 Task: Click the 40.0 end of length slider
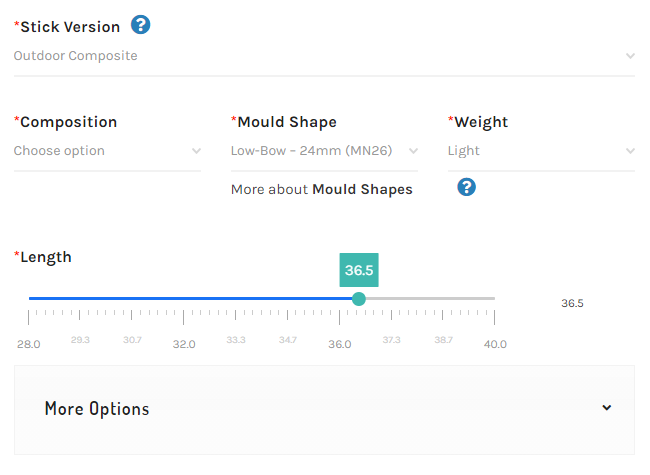click(x=494, y=299)
